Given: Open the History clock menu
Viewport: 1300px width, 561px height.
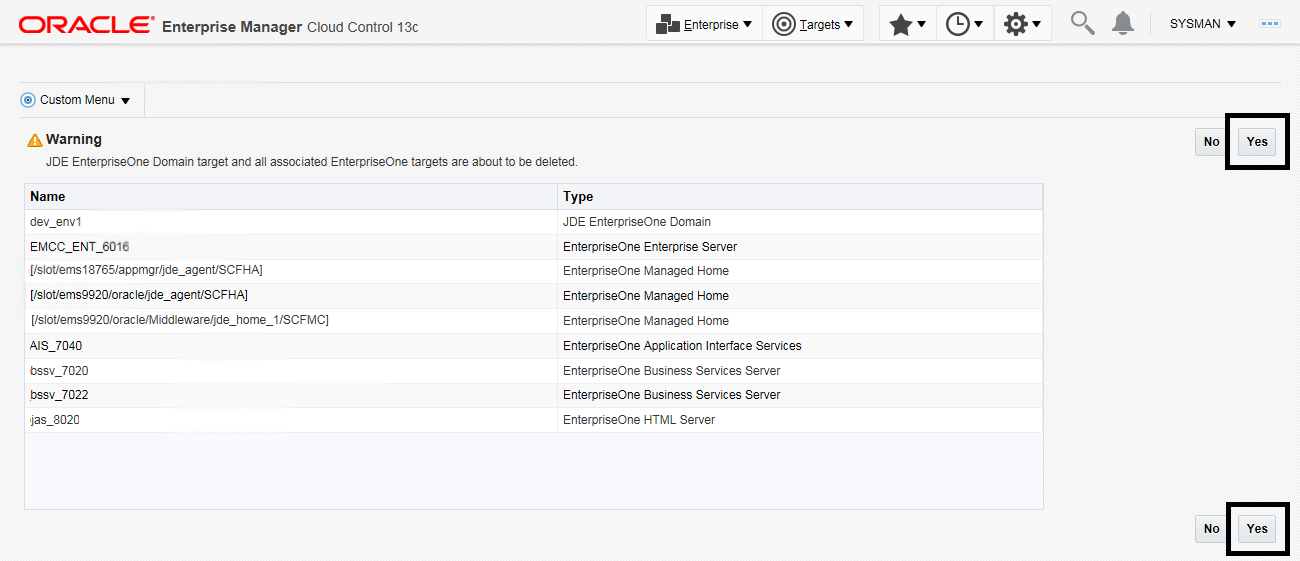Looking at the screenshot, I should pos(964,24).
